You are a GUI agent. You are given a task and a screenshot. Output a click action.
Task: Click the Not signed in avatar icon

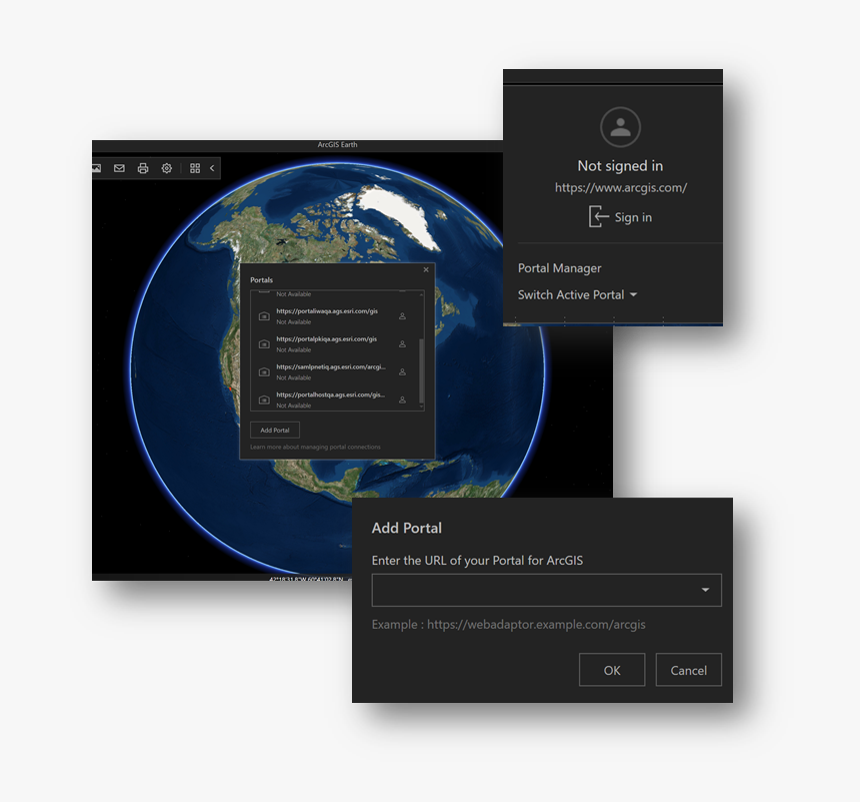[x=619, y=126]
